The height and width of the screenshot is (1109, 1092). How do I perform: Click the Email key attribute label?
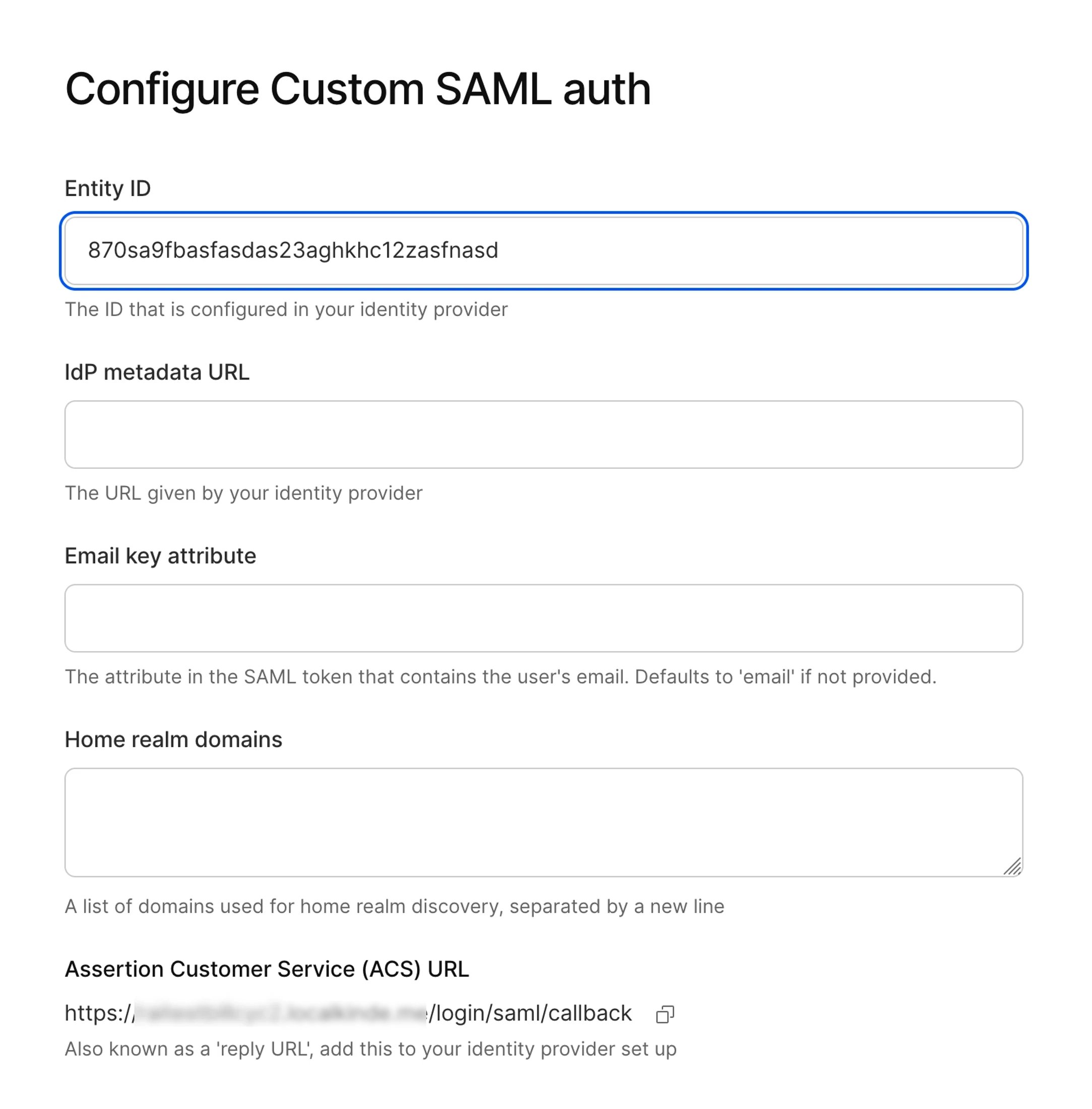(x=161, y=556)
